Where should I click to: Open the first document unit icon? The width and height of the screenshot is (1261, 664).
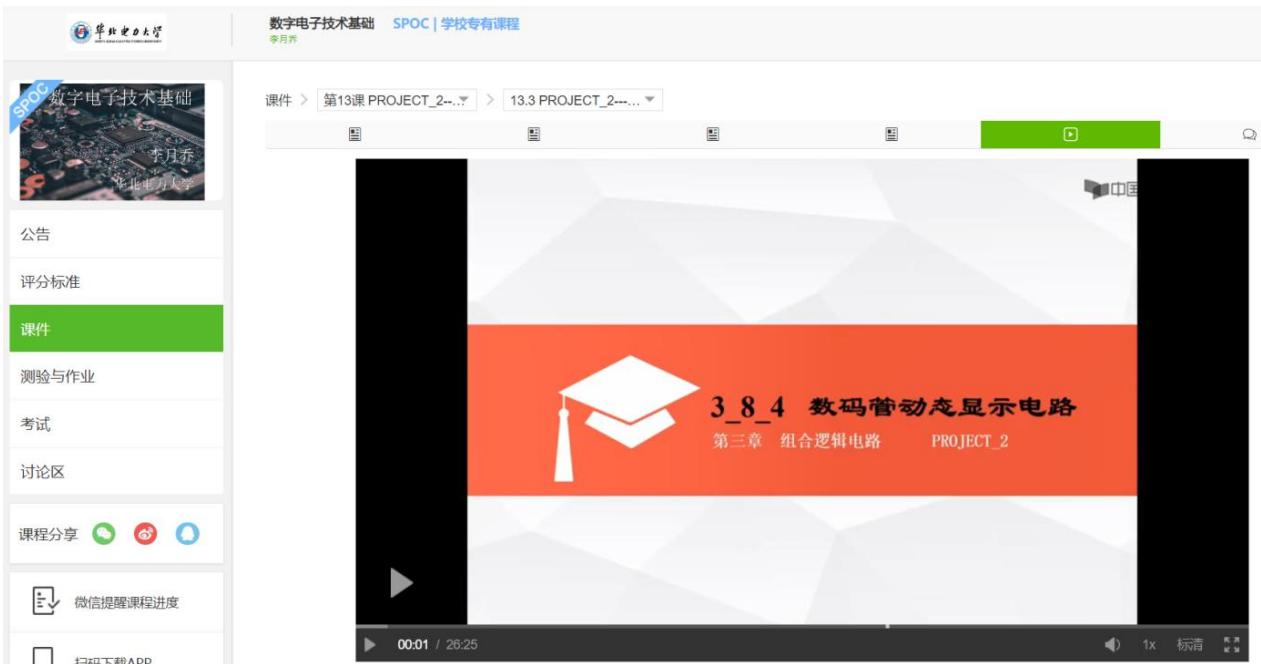pyautogui.click(x=354, y=134)
